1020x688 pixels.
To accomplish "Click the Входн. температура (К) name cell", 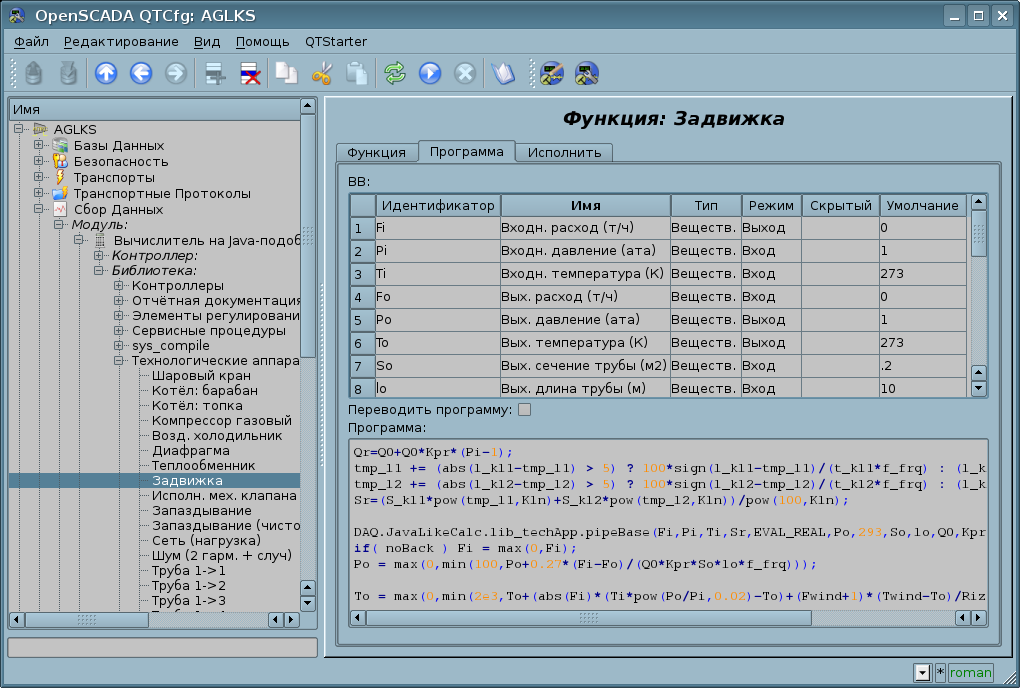I will pos(585,274).
